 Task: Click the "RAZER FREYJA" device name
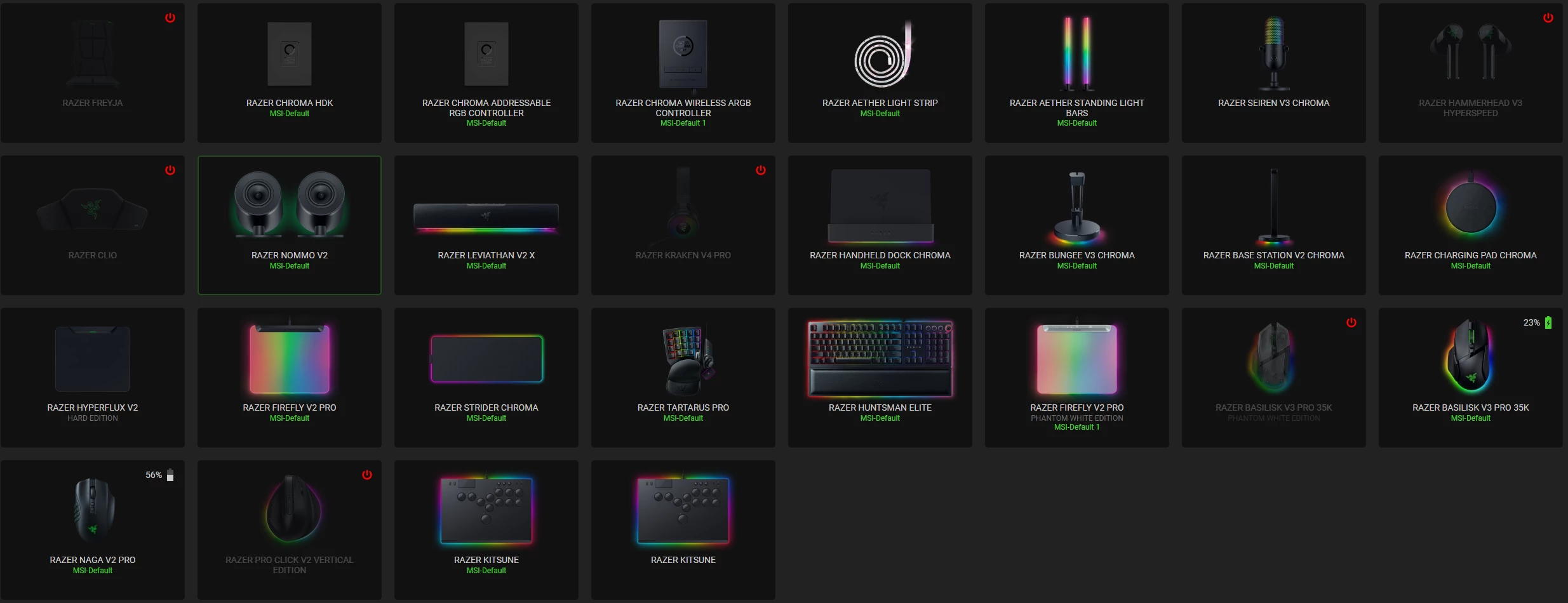(x=93, y=103)
